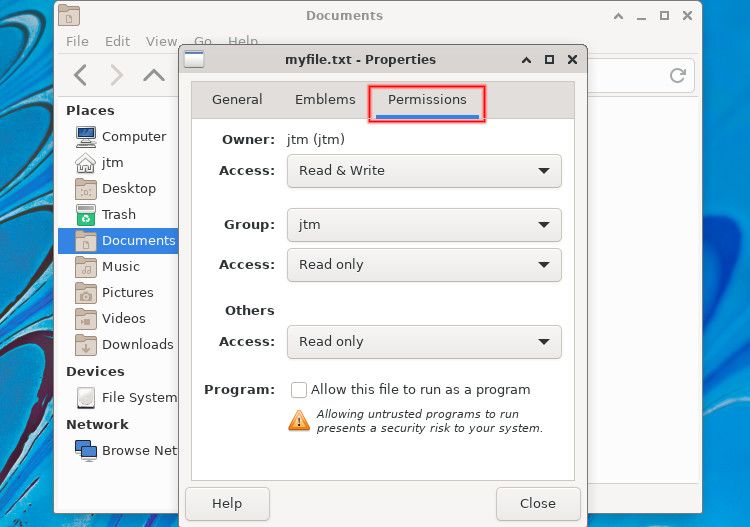Image resolution: width=750 pixels, height=527 pixels.
Task: Switch to the General tab
Action: pyautogui.click(x=237, y=99)
